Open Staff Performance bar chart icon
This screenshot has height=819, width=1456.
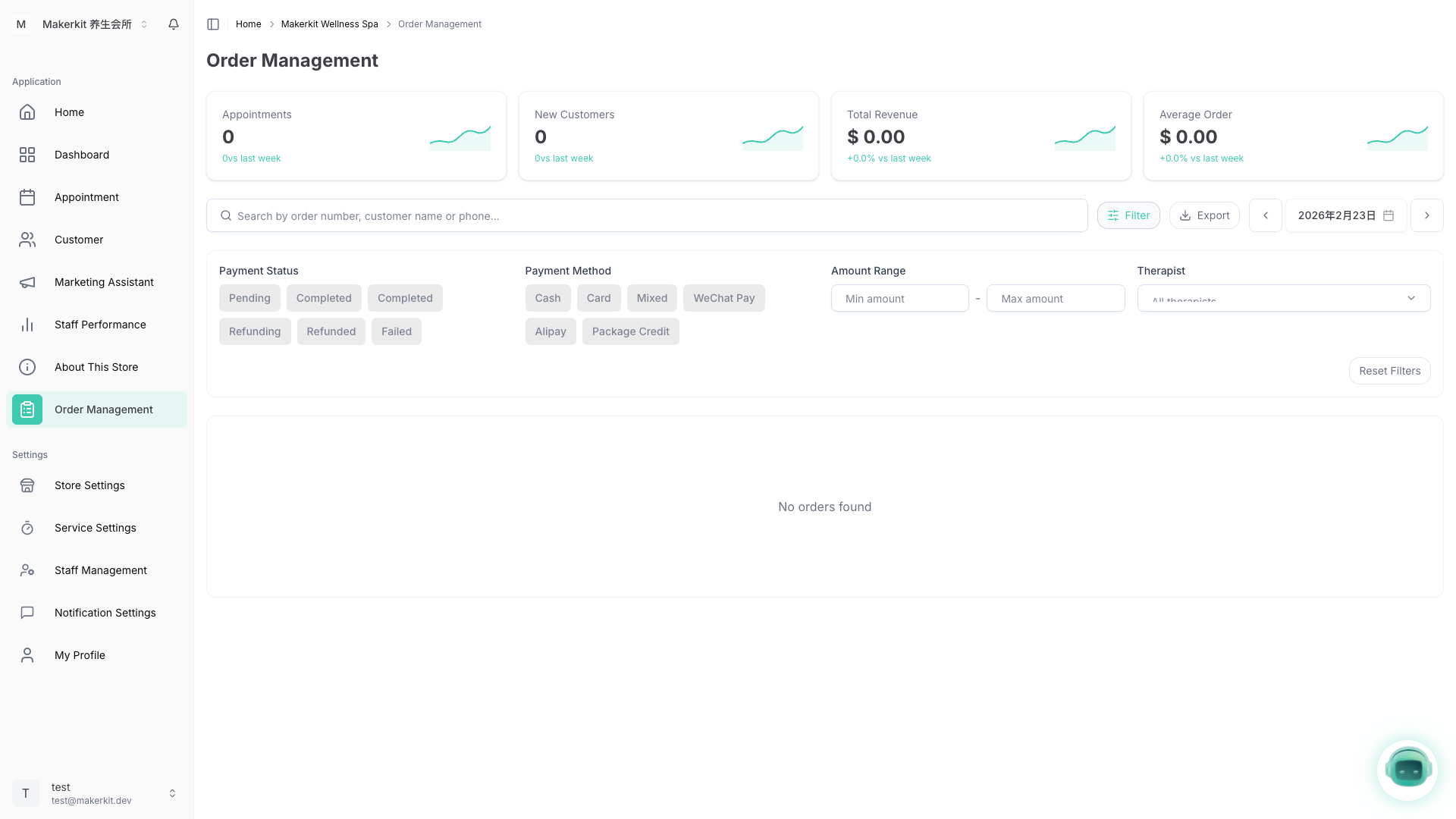27,325
